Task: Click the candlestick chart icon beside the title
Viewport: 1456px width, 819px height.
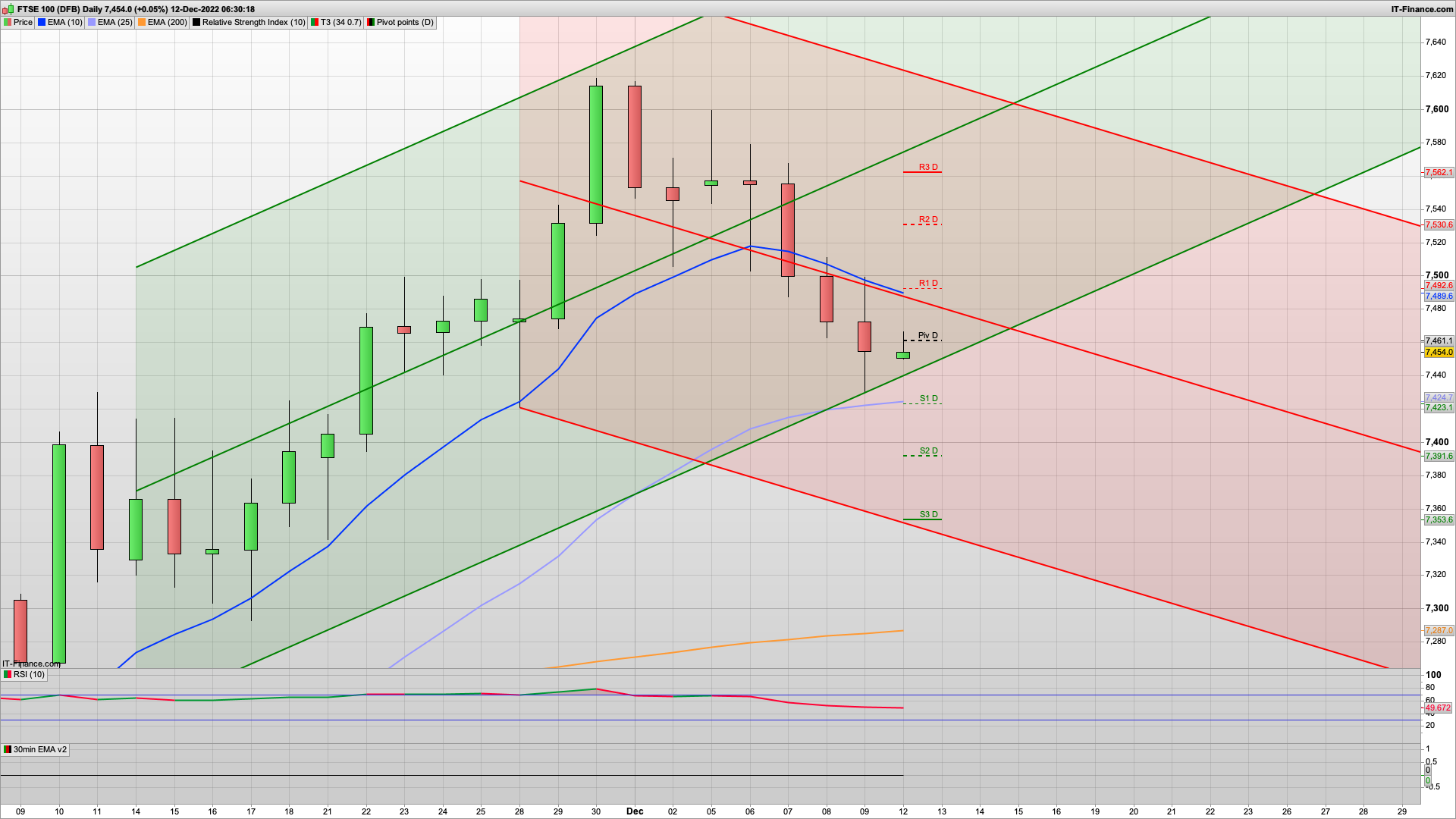Action: [x=6, y=9]
